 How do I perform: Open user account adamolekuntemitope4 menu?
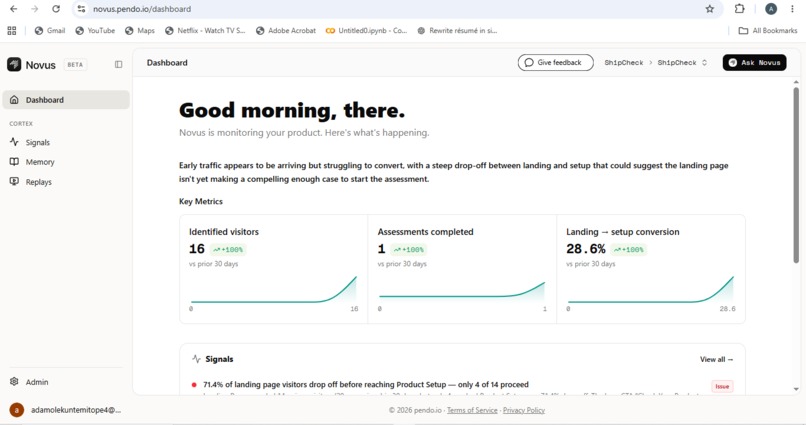[x=66, y=410]
